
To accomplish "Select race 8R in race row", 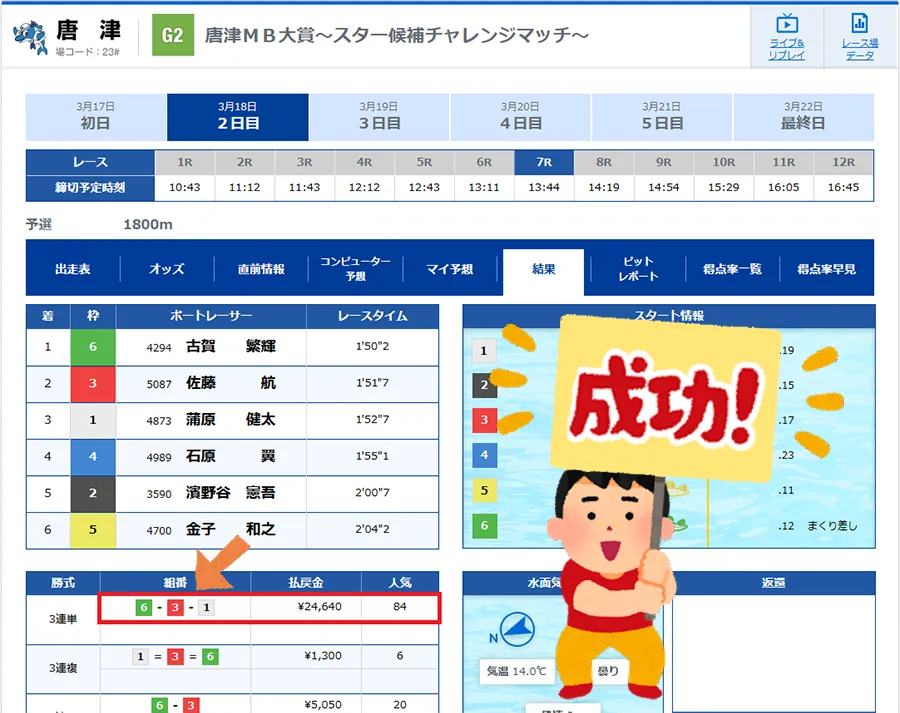I will [x=604, y=162].
